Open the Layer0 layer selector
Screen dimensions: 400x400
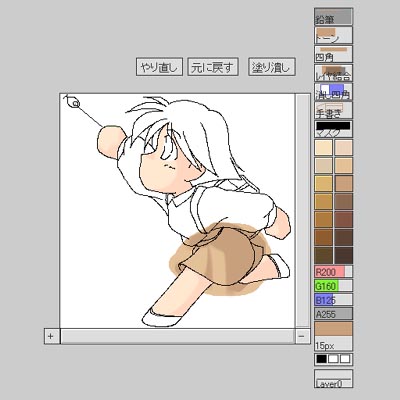click(333, 378)
